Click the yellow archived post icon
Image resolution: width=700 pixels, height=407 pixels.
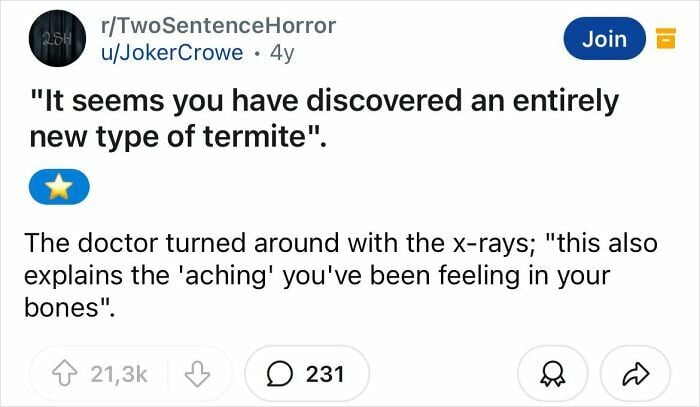pos(661,39)
